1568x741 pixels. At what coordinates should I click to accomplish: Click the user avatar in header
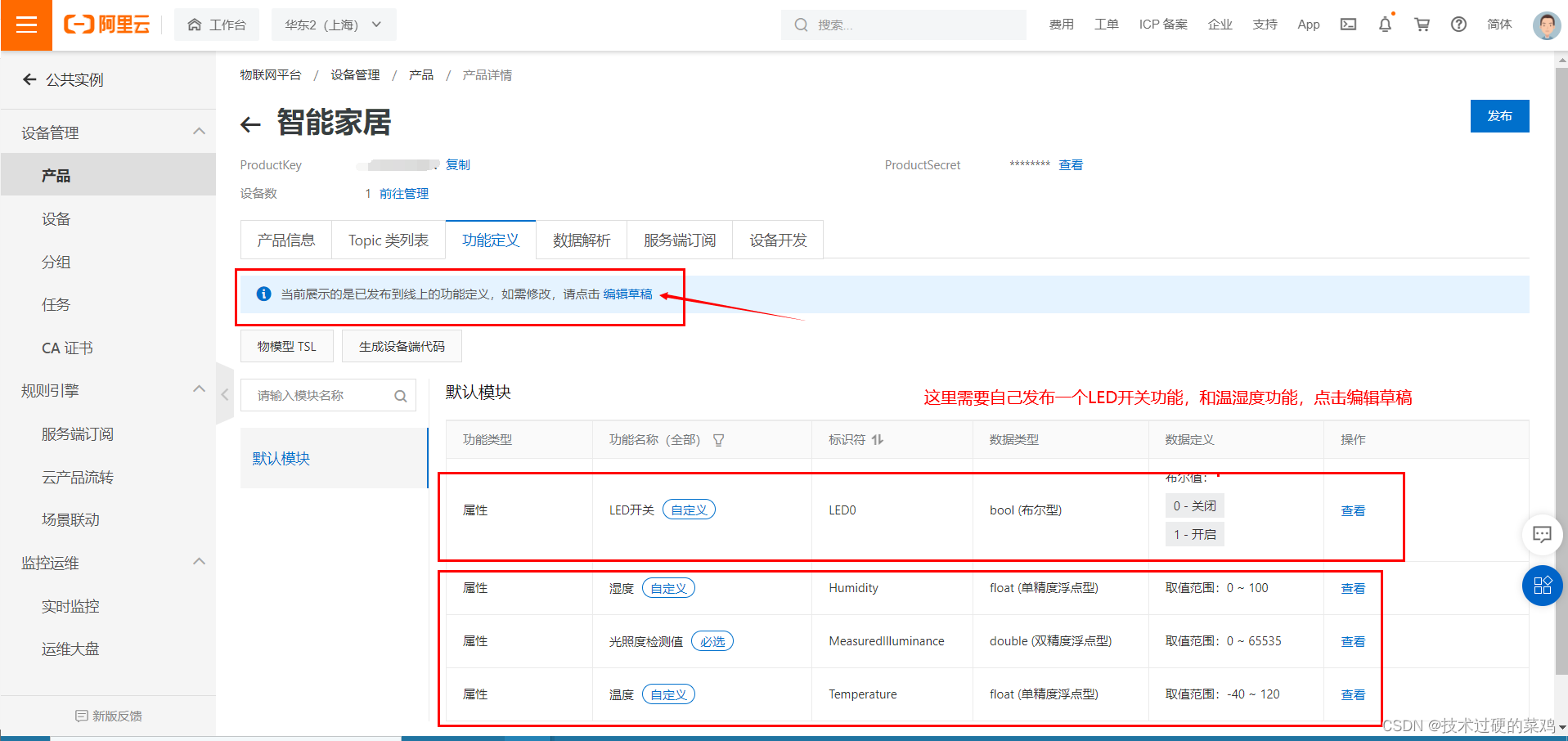click(1546, 25)
